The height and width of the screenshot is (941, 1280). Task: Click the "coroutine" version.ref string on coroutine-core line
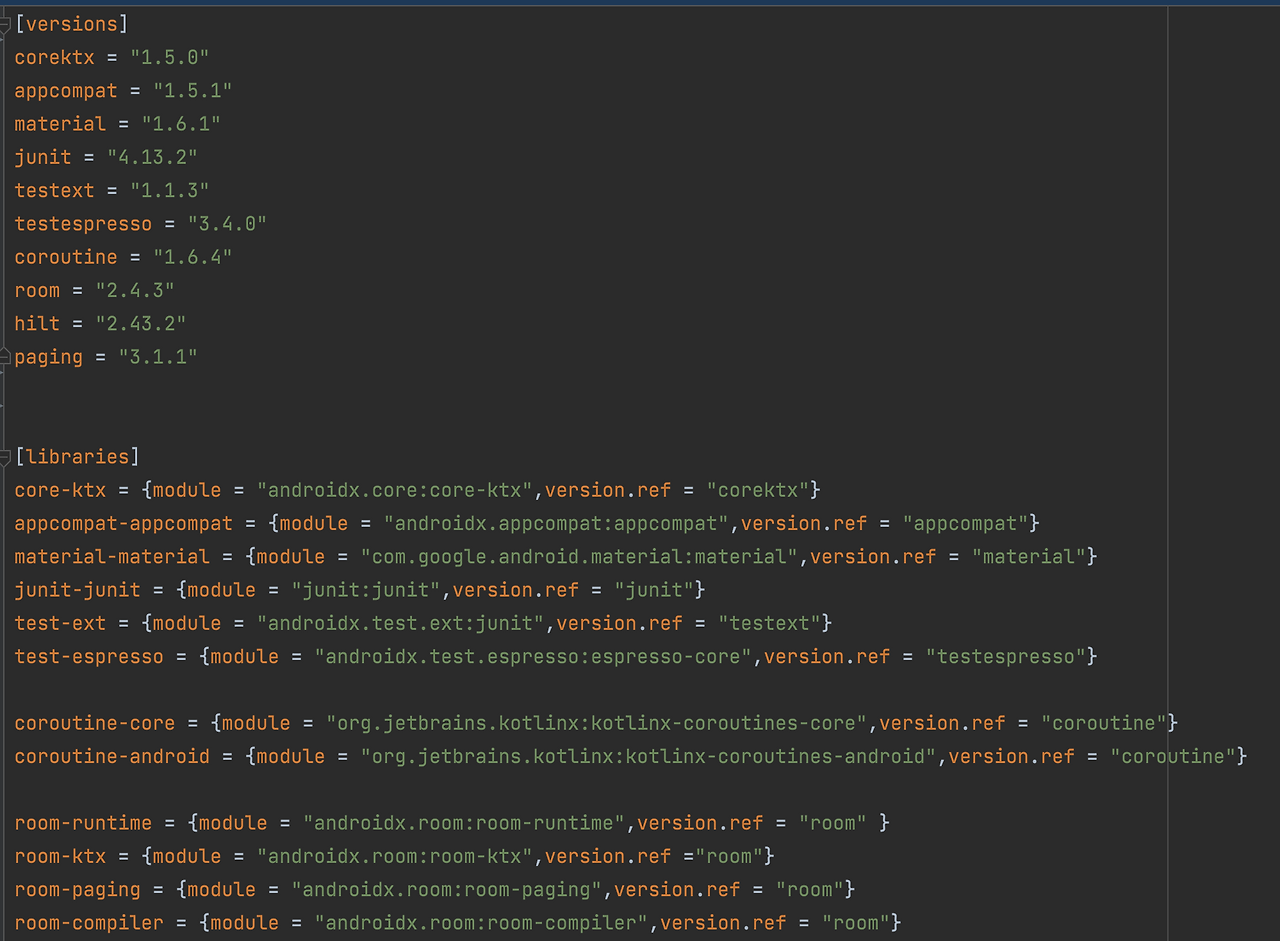(1103, 723)
